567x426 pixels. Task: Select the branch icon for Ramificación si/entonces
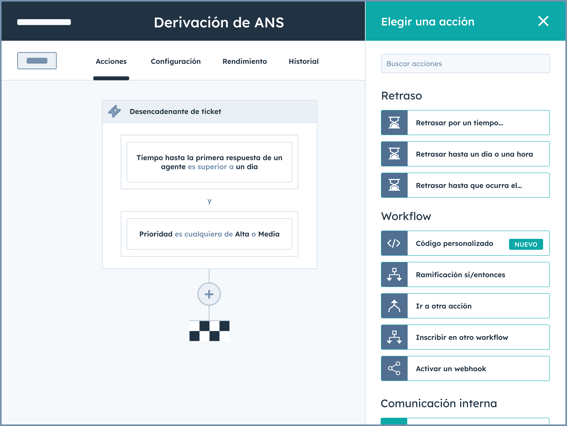pyautogui.click(x=394, y=274)
